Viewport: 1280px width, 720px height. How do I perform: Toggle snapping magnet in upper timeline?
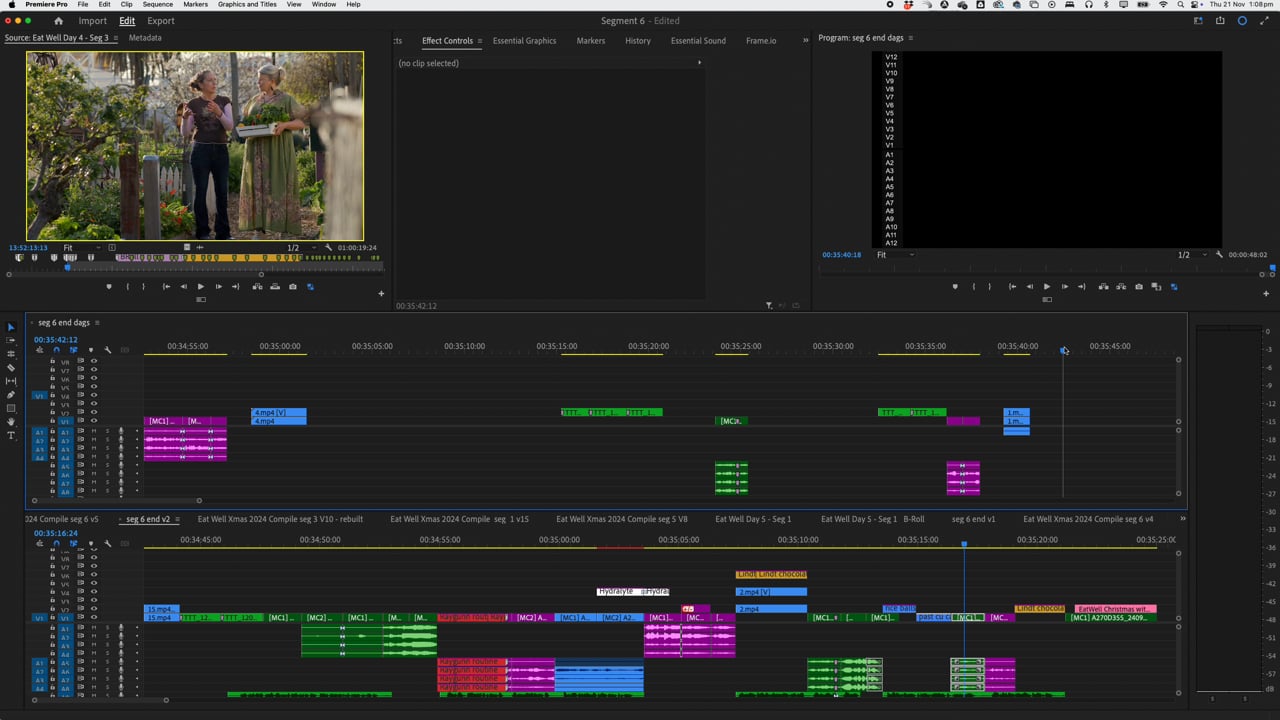click(56, 350)
